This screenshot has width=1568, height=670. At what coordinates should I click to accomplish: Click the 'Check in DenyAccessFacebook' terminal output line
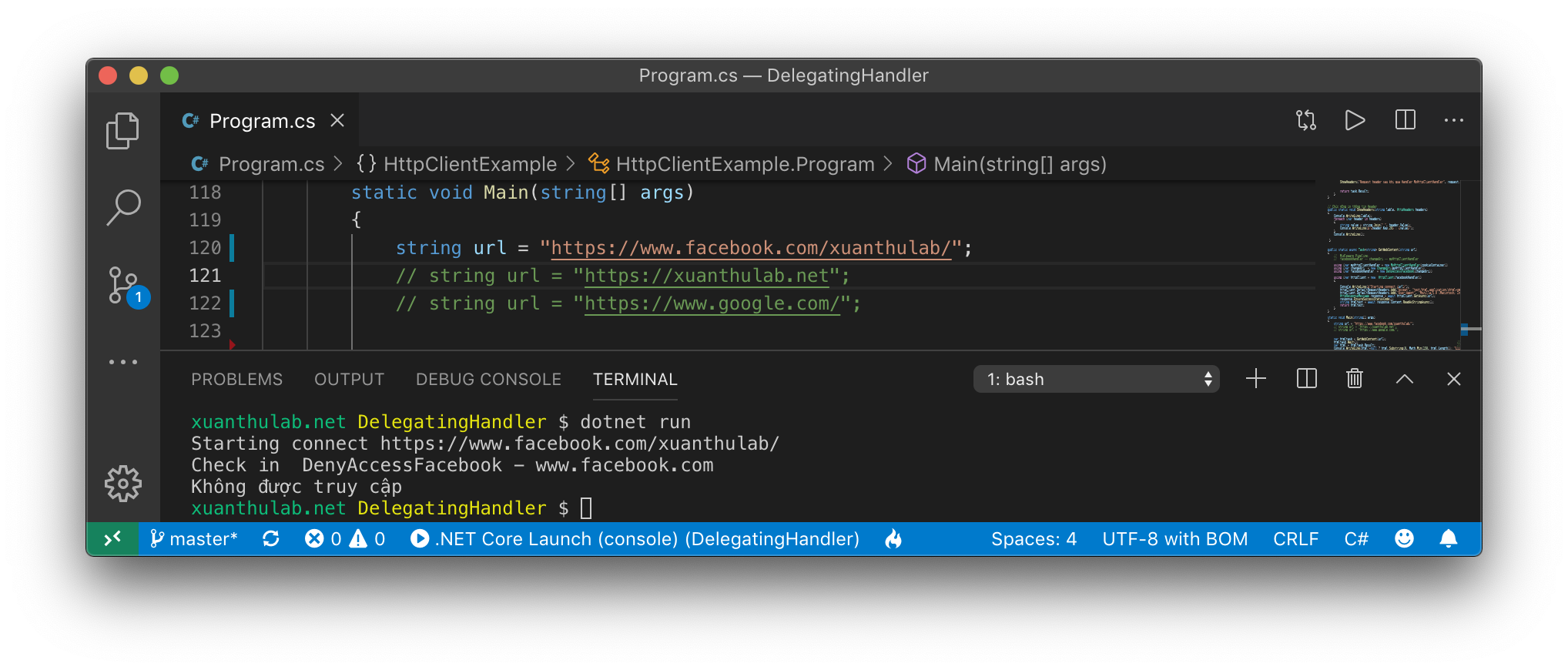[x=452, y=465]
